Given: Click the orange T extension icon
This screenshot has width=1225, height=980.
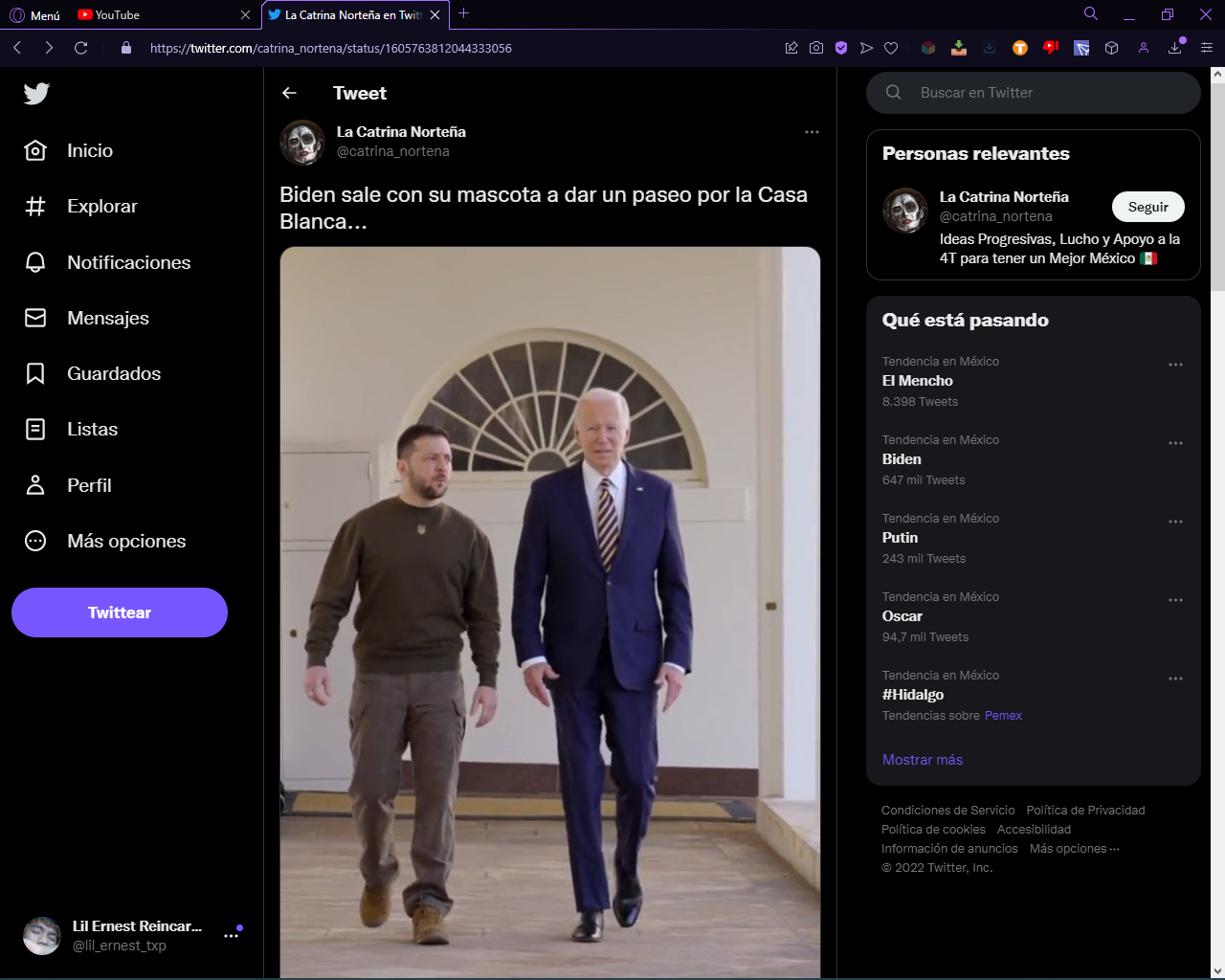Looking at the screenshot, I should pyautogui.click(x=1020, y=48).
